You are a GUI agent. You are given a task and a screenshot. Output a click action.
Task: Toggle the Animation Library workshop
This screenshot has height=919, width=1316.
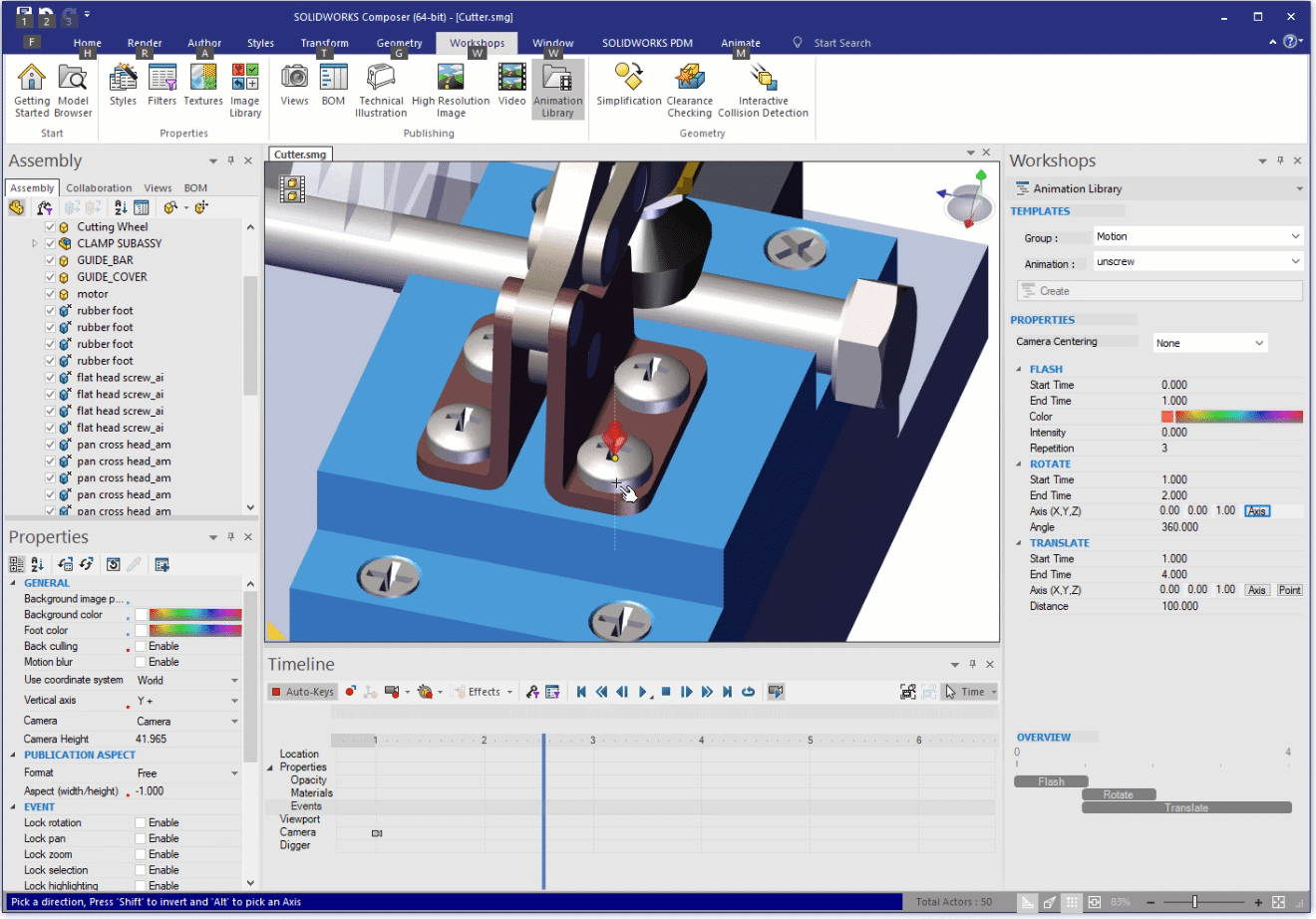pyautogui.click(x=557, y=90)
